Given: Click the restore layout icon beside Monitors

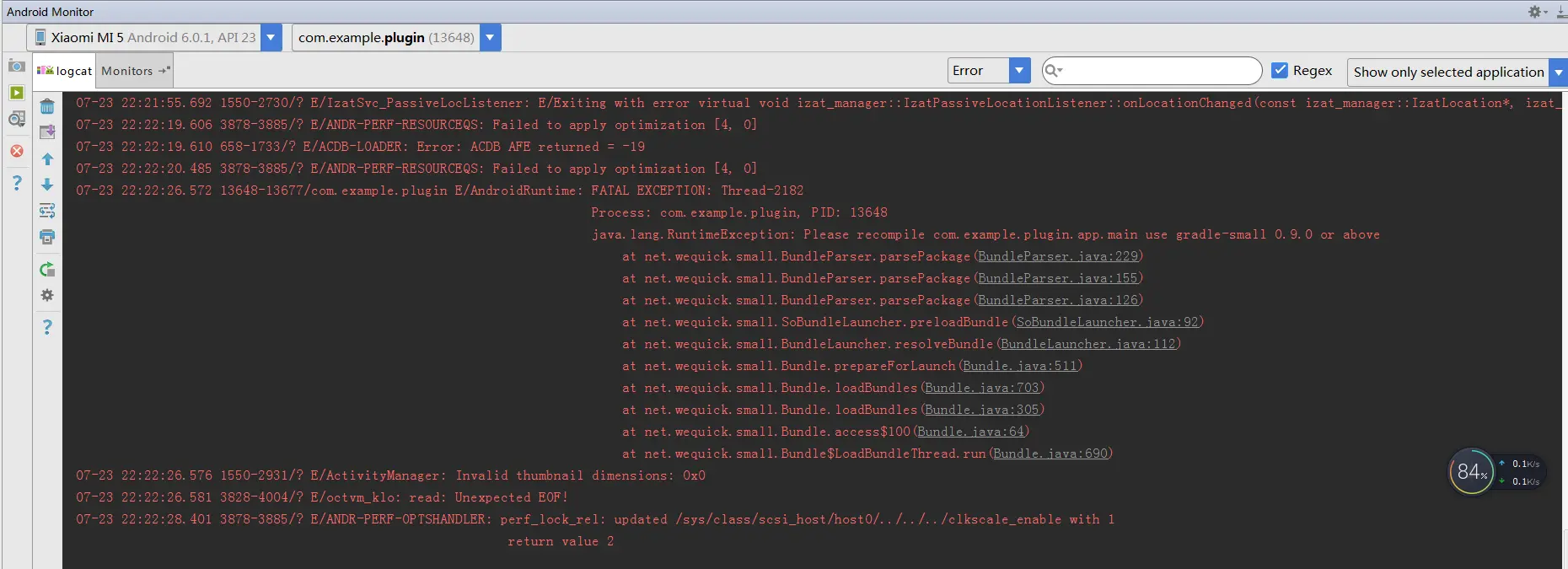Looking at the screenshot, I should [x=164, y=70].
